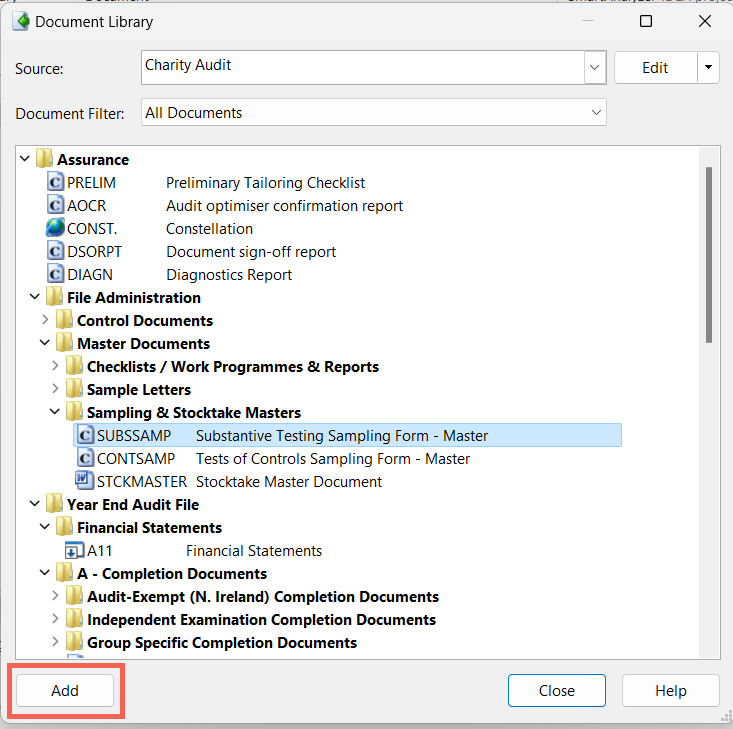This screenshot has height=729, width=733.
Task: Click the DSORPT document icon
Action: point(55,251)
